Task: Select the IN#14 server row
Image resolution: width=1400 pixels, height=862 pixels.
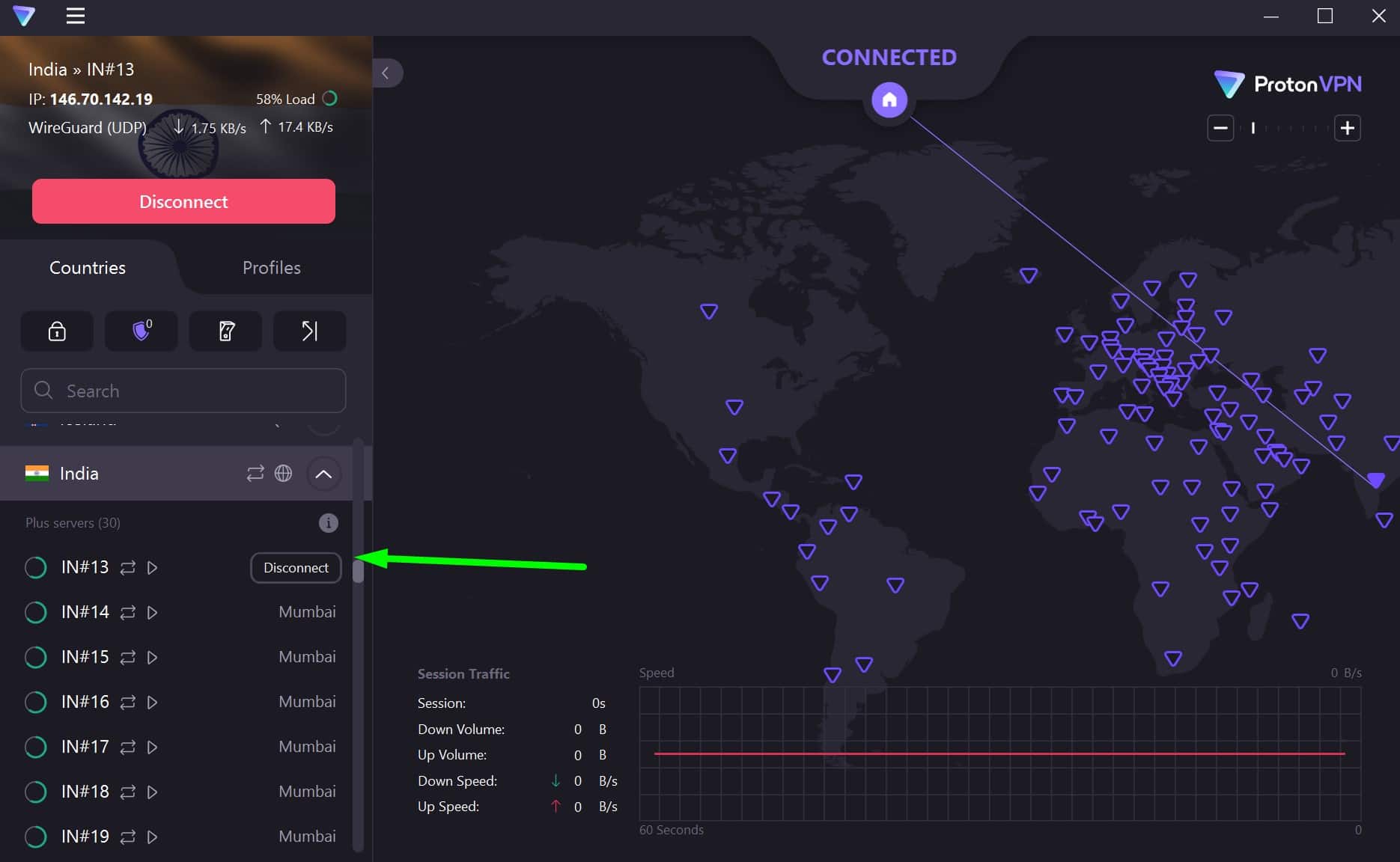Action: click(x=176, y=613)
